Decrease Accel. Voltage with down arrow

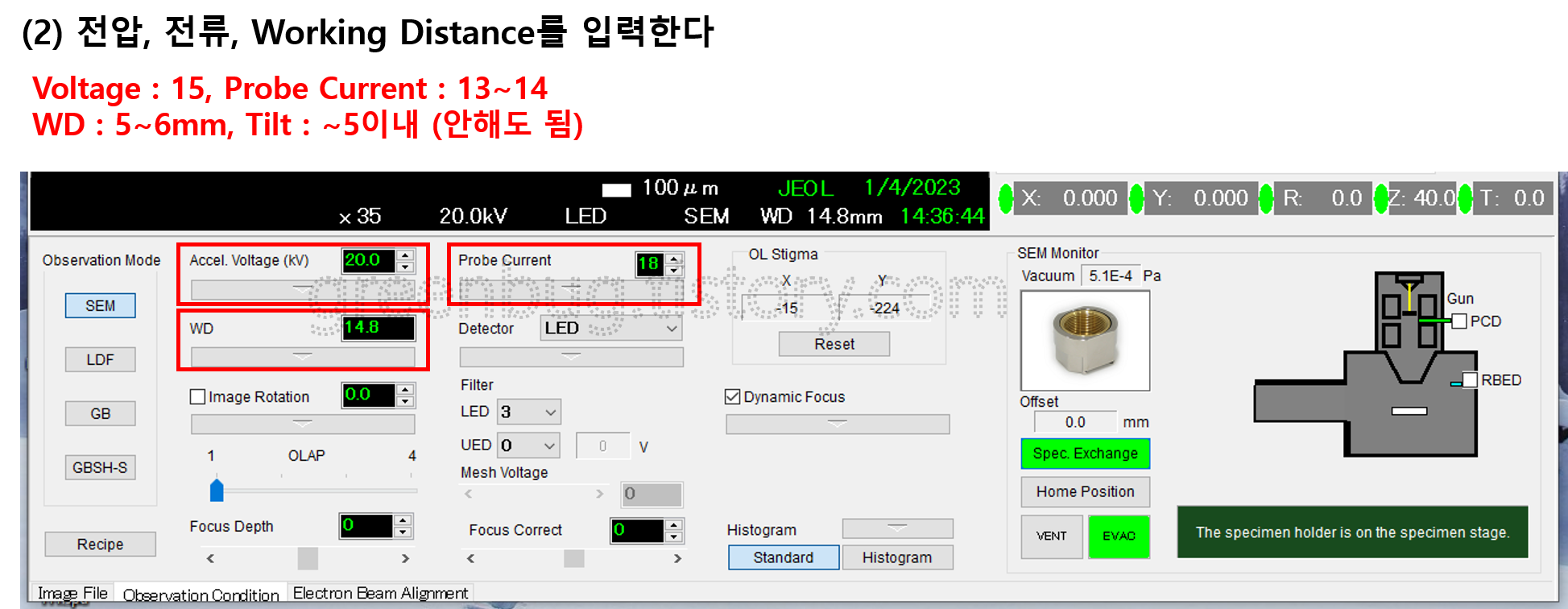(405, 267)
